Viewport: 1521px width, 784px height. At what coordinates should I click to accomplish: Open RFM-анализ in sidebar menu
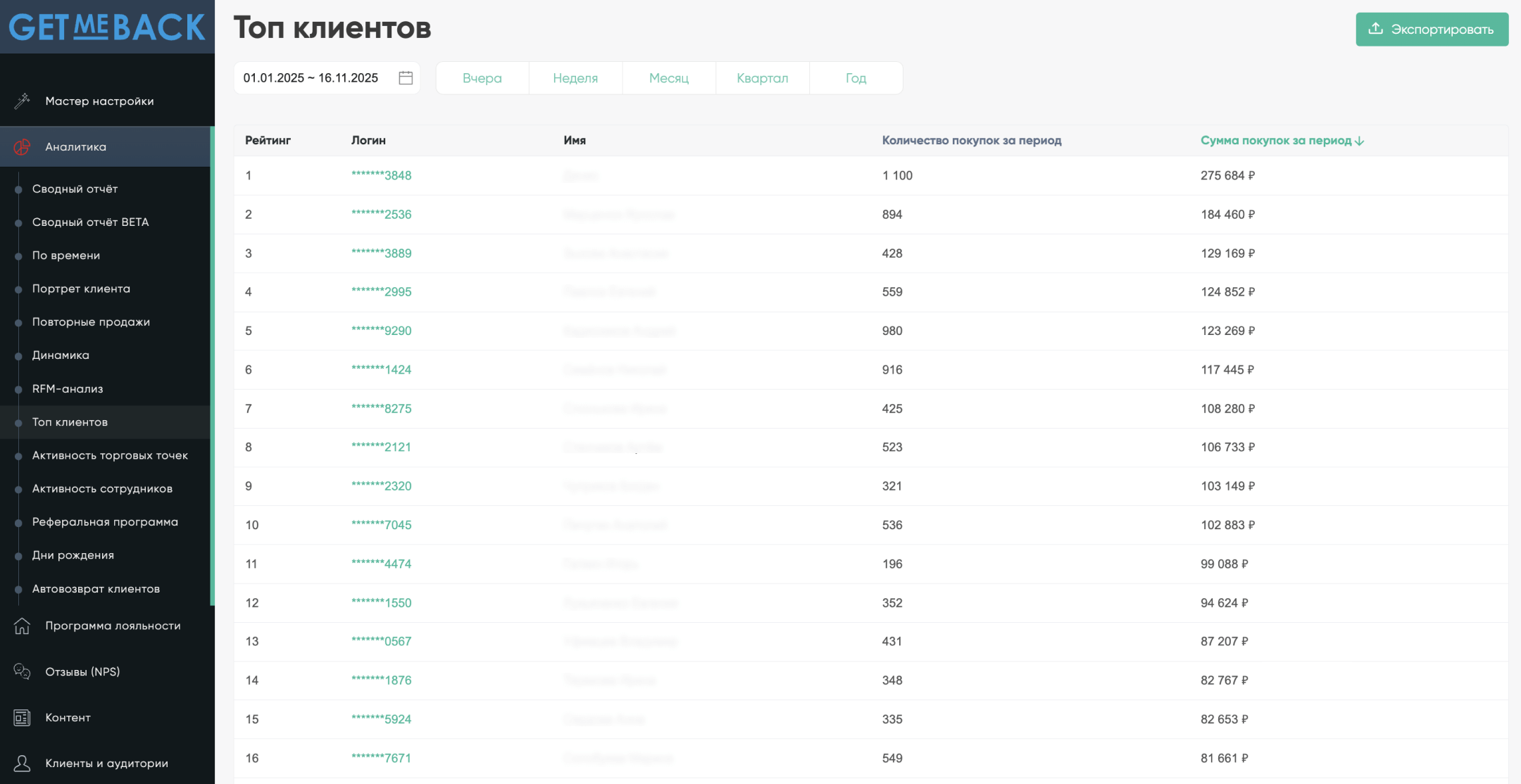68,388
